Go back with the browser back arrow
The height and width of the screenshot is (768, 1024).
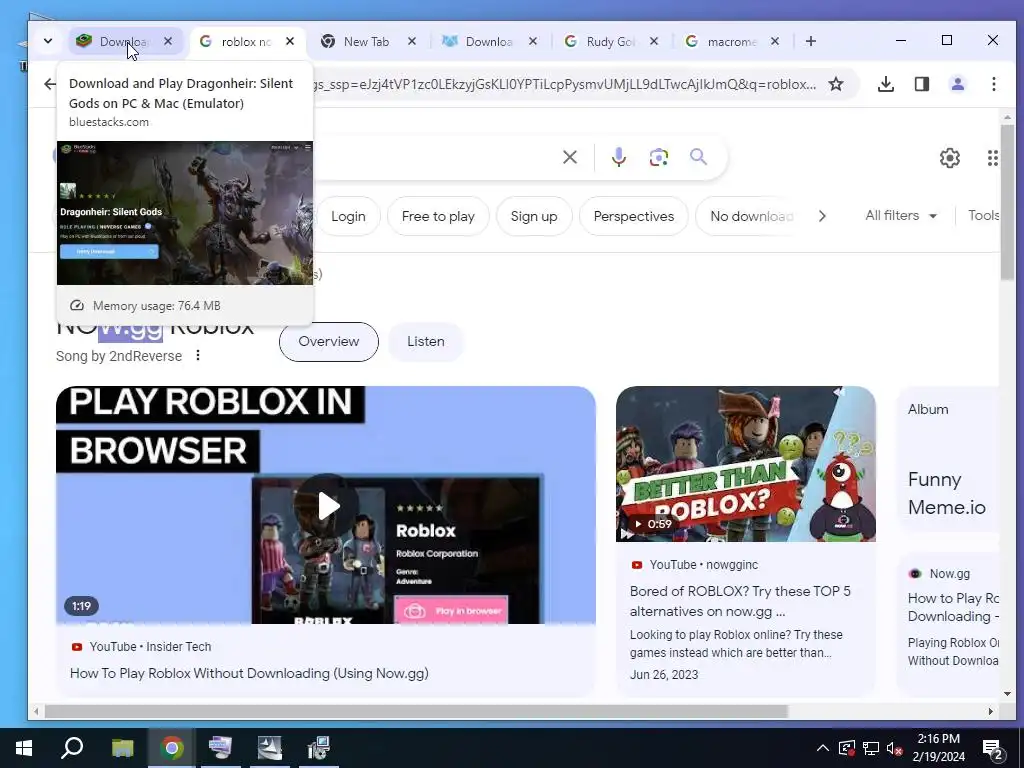point(50,84)
